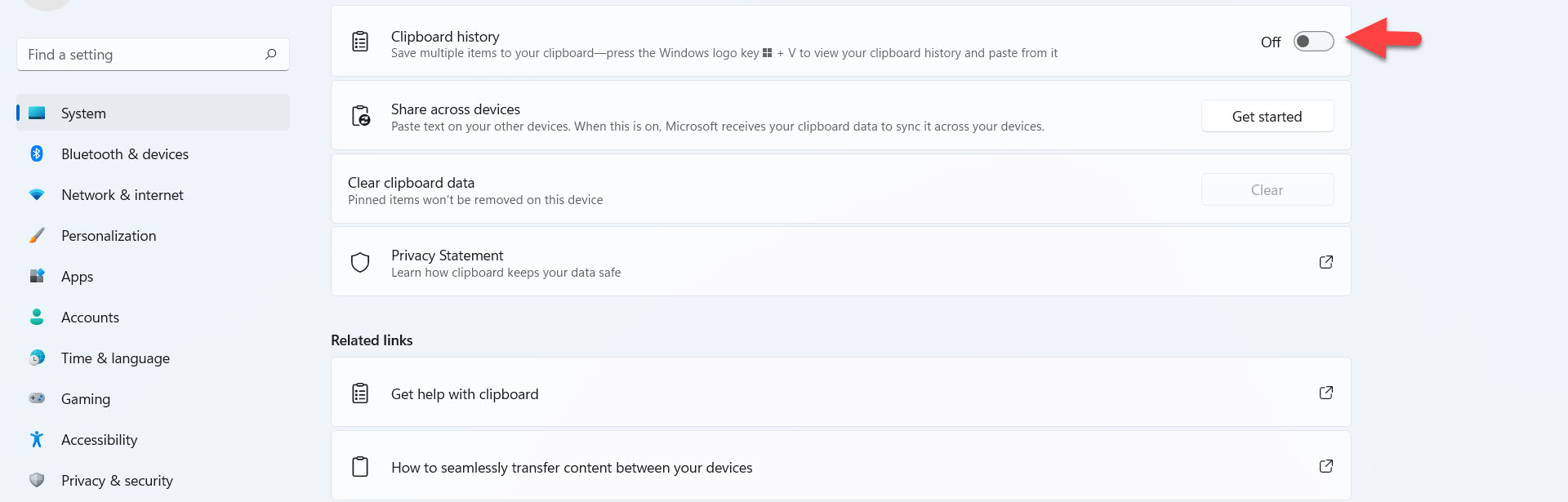Screen dimensions: 1568x502
Task: Click the Accessibility figure icon
Action: [37, 440]
